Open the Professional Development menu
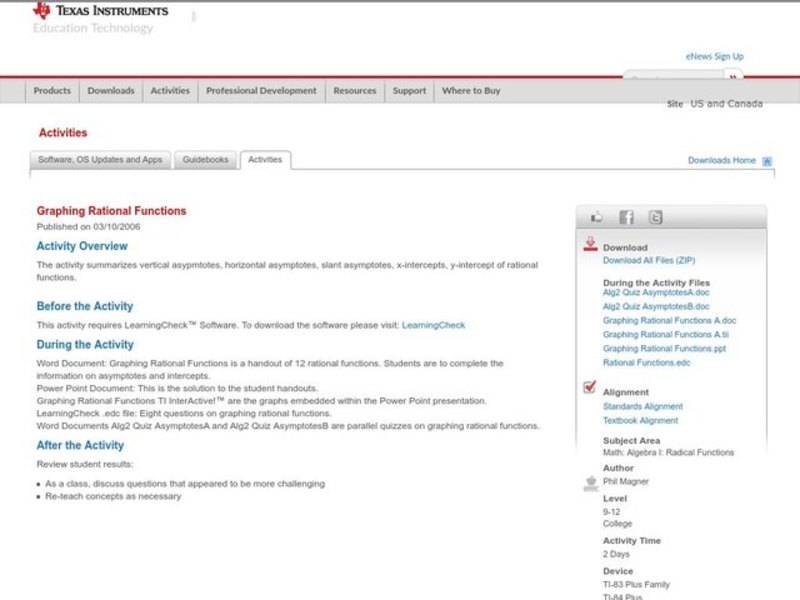Image resolution: width=800 pixels, height=600 pixels. (261, 91)
